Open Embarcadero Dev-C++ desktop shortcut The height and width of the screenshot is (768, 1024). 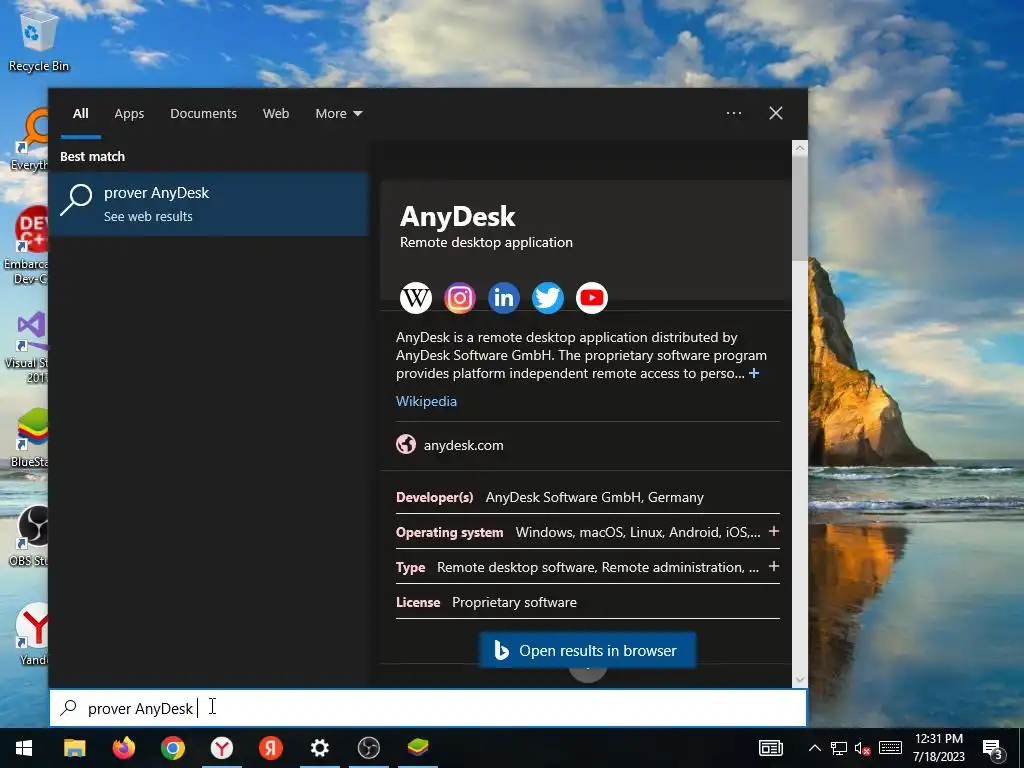tap(26, 246)
